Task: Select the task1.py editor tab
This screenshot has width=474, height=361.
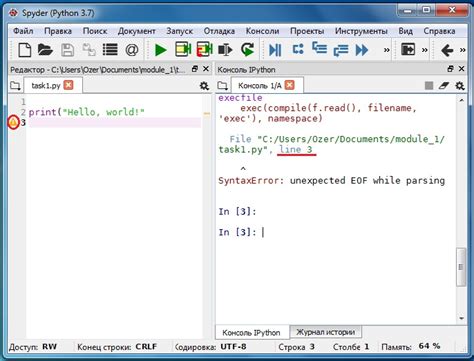Action: [46, 86]
